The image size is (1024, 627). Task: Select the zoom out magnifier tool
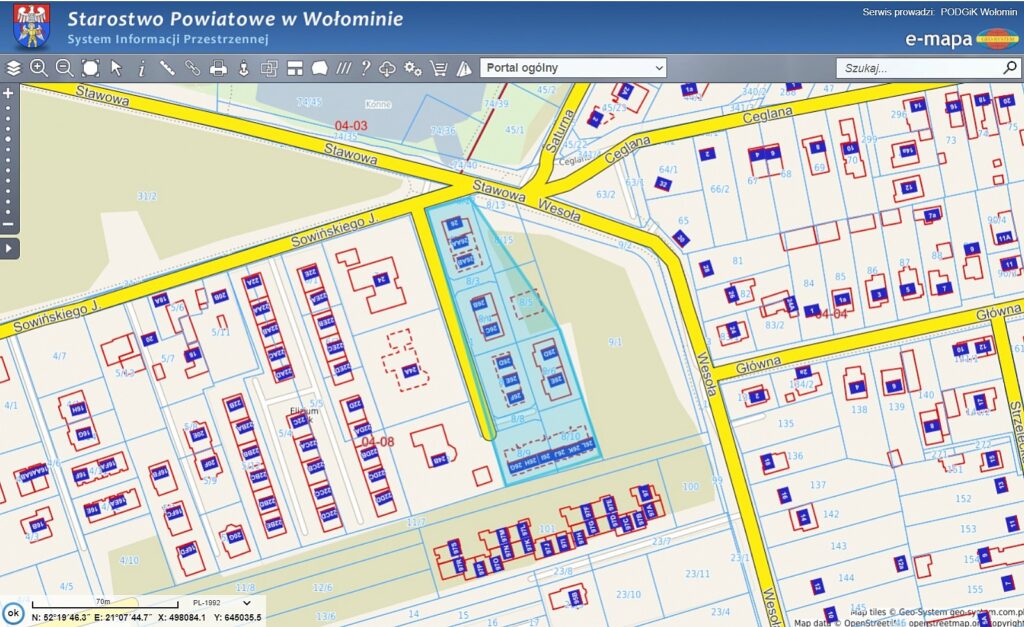tap(64, 68)
